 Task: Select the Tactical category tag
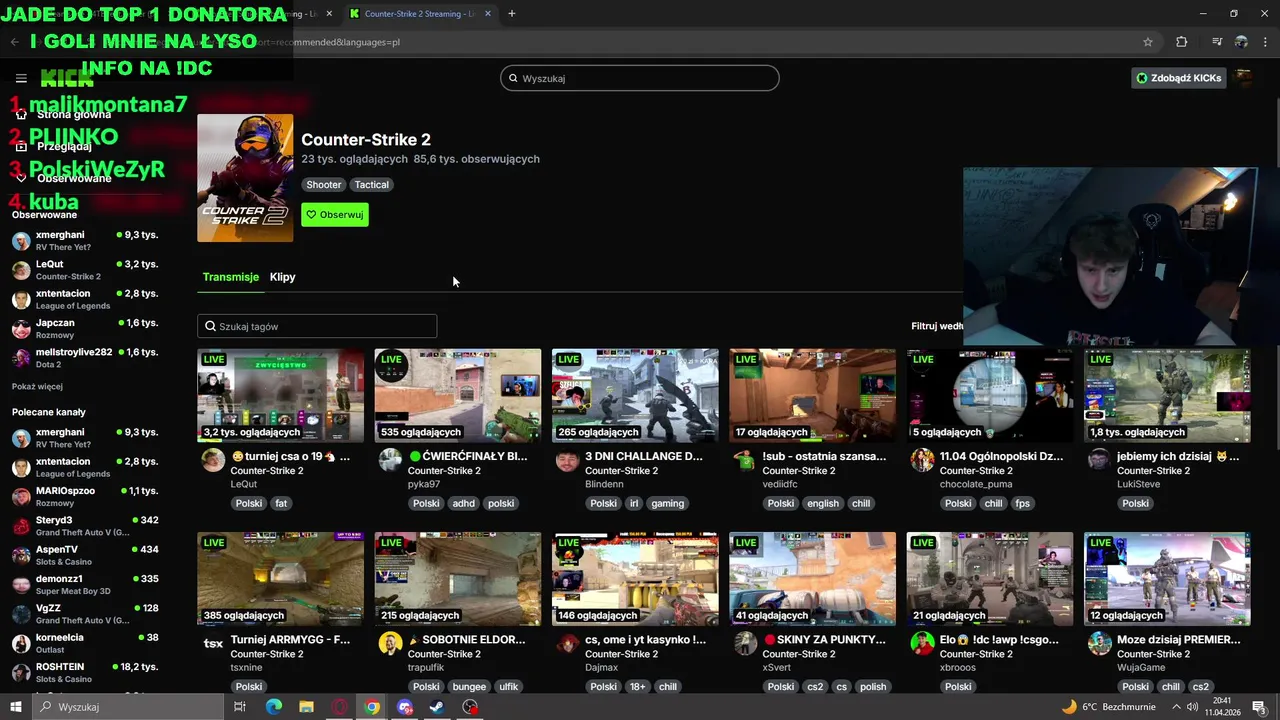371,185
